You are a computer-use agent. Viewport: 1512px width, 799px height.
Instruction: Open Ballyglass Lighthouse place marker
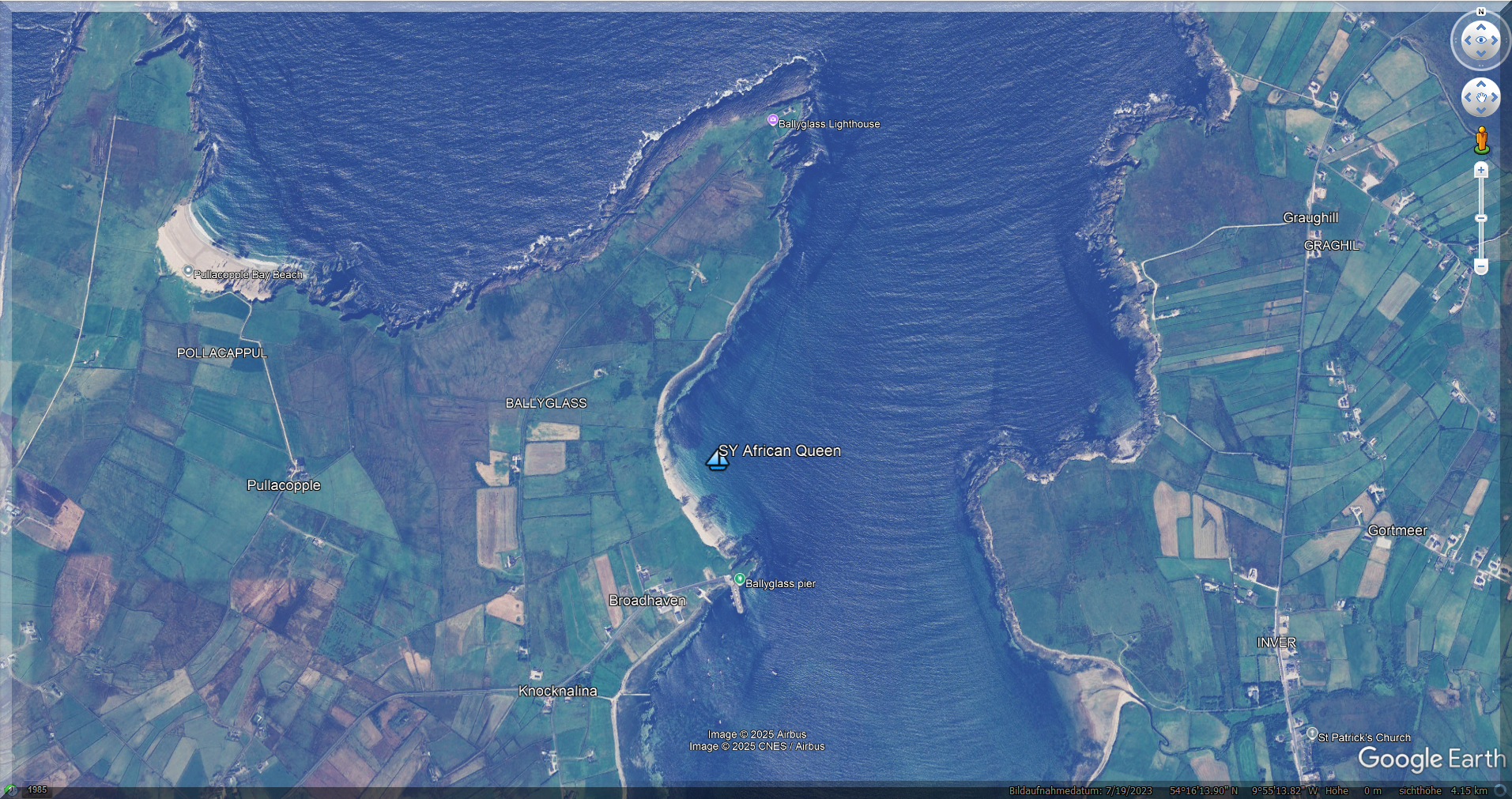pos(773,120)
